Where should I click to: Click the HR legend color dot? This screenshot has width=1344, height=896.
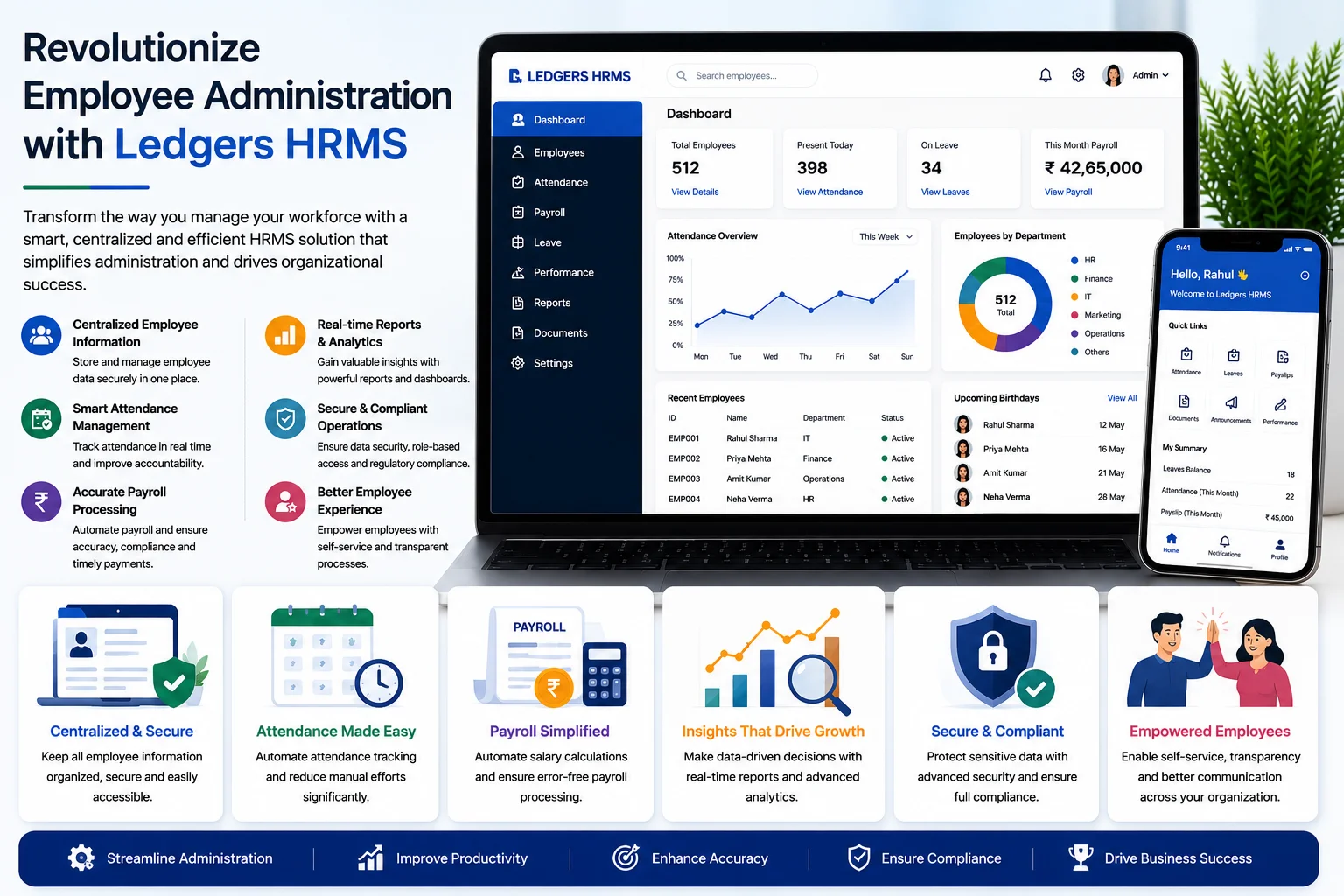point(1074,260)
